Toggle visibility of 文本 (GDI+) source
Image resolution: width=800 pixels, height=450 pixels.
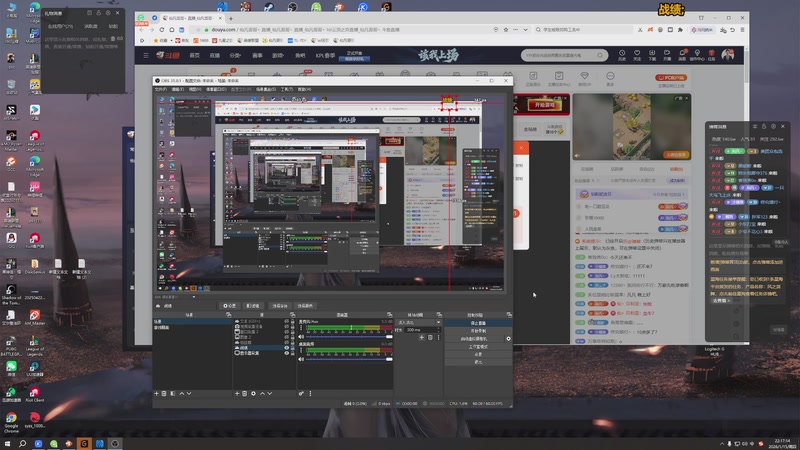coord(287,321)
